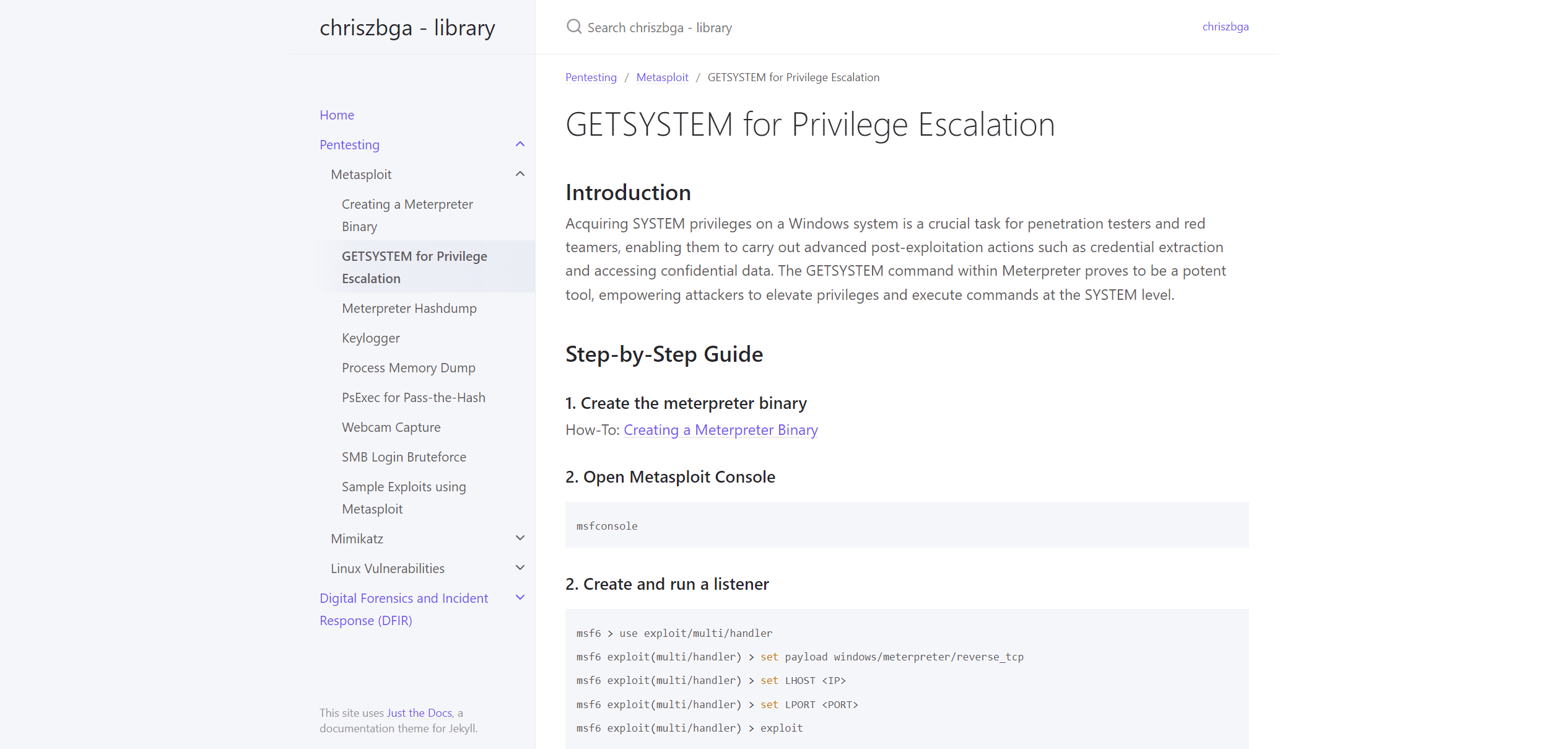Open the Process Memory Dump page
The width and height of the screenshot is (1568, 749).
tap(408, 367)
